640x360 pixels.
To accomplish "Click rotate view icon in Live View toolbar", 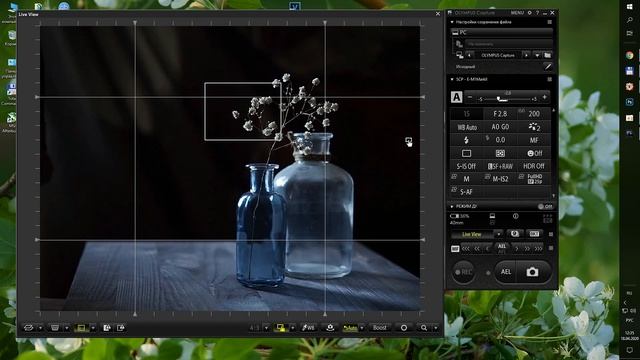I will [x=29, y=328].
